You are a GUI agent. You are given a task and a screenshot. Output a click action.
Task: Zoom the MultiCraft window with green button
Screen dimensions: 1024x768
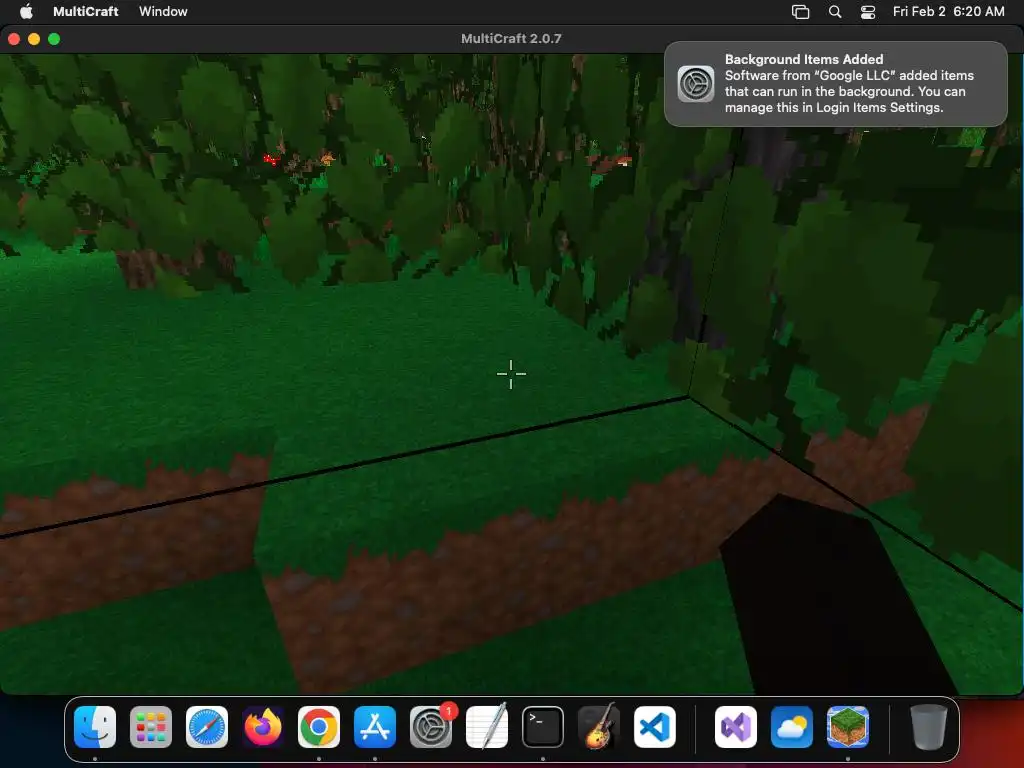coord(54,39)
